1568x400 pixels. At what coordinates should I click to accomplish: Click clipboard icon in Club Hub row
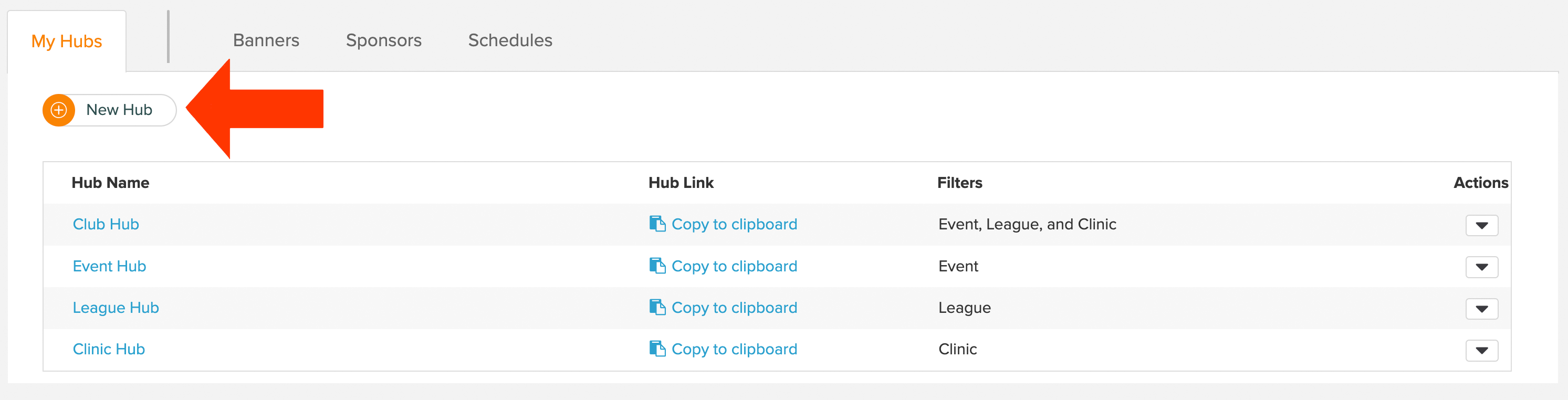(657, 224)
